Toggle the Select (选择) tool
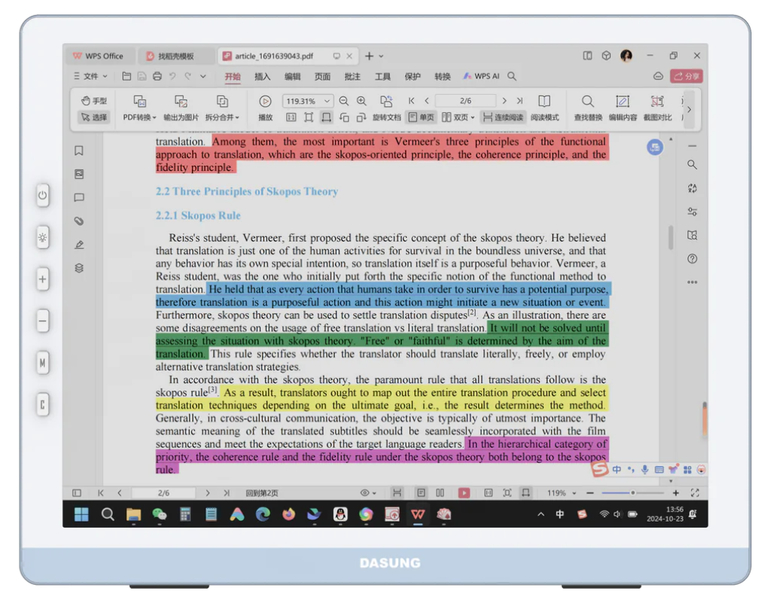 pyautogui.click(x=93, y=117)
